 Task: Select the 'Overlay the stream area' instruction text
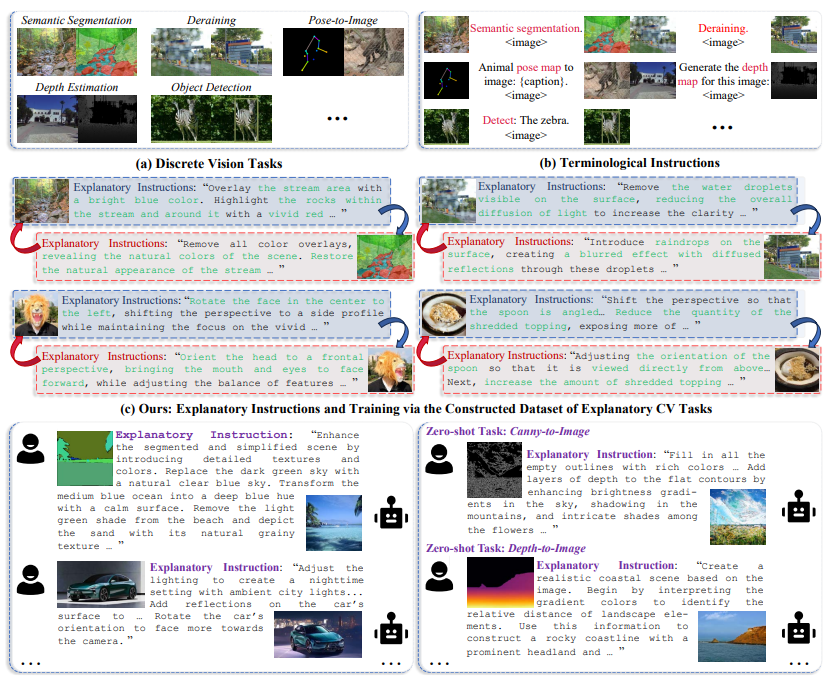click(227, 201)
